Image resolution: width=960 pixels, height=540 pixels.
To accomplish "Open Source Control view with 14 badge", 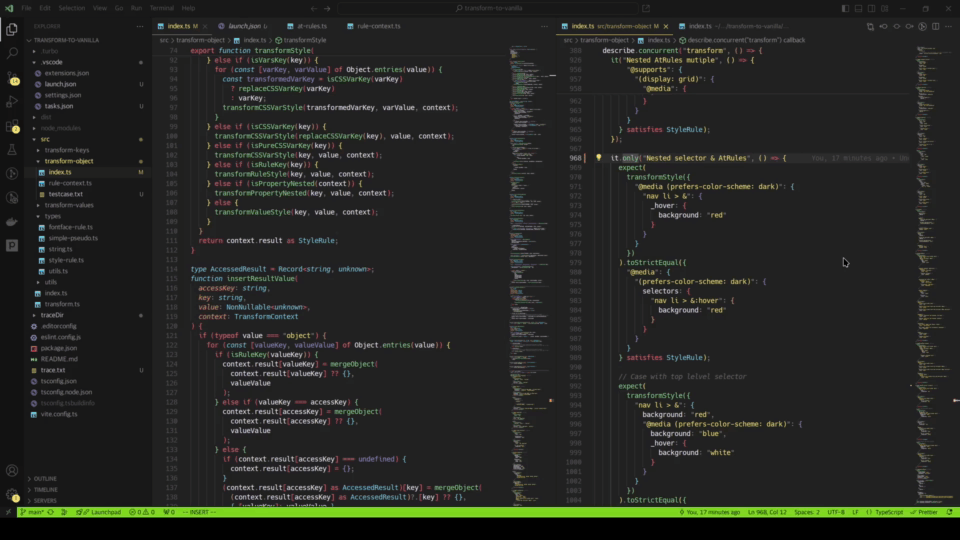I will (12, 78).
